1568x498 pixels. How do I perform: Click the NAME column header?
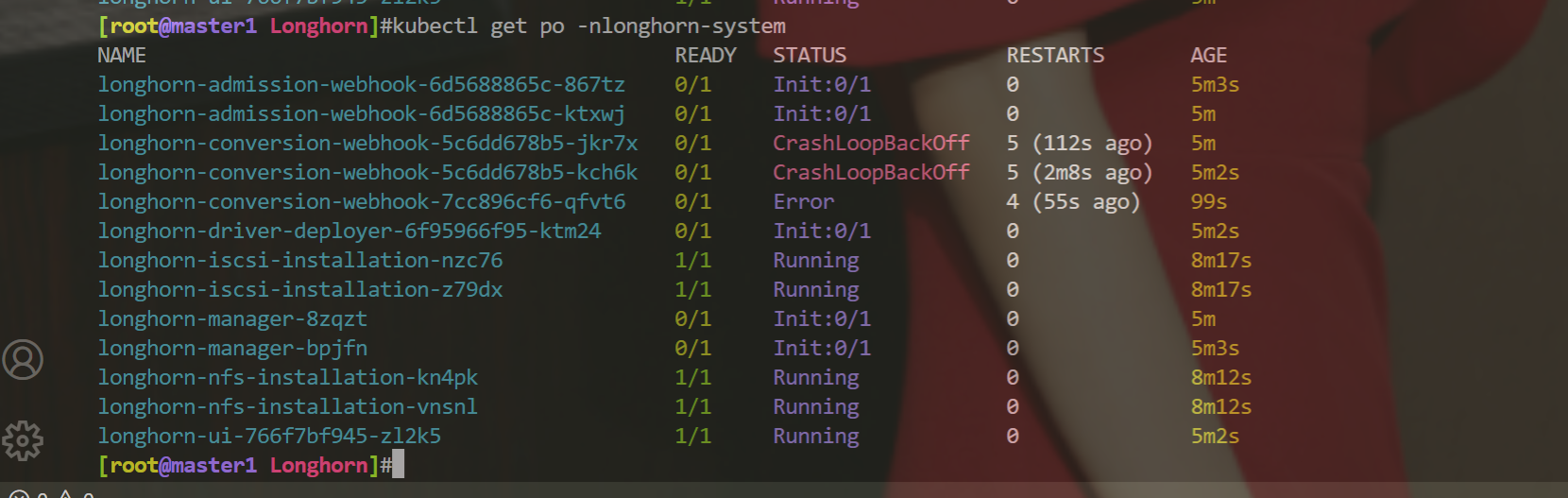122,56
